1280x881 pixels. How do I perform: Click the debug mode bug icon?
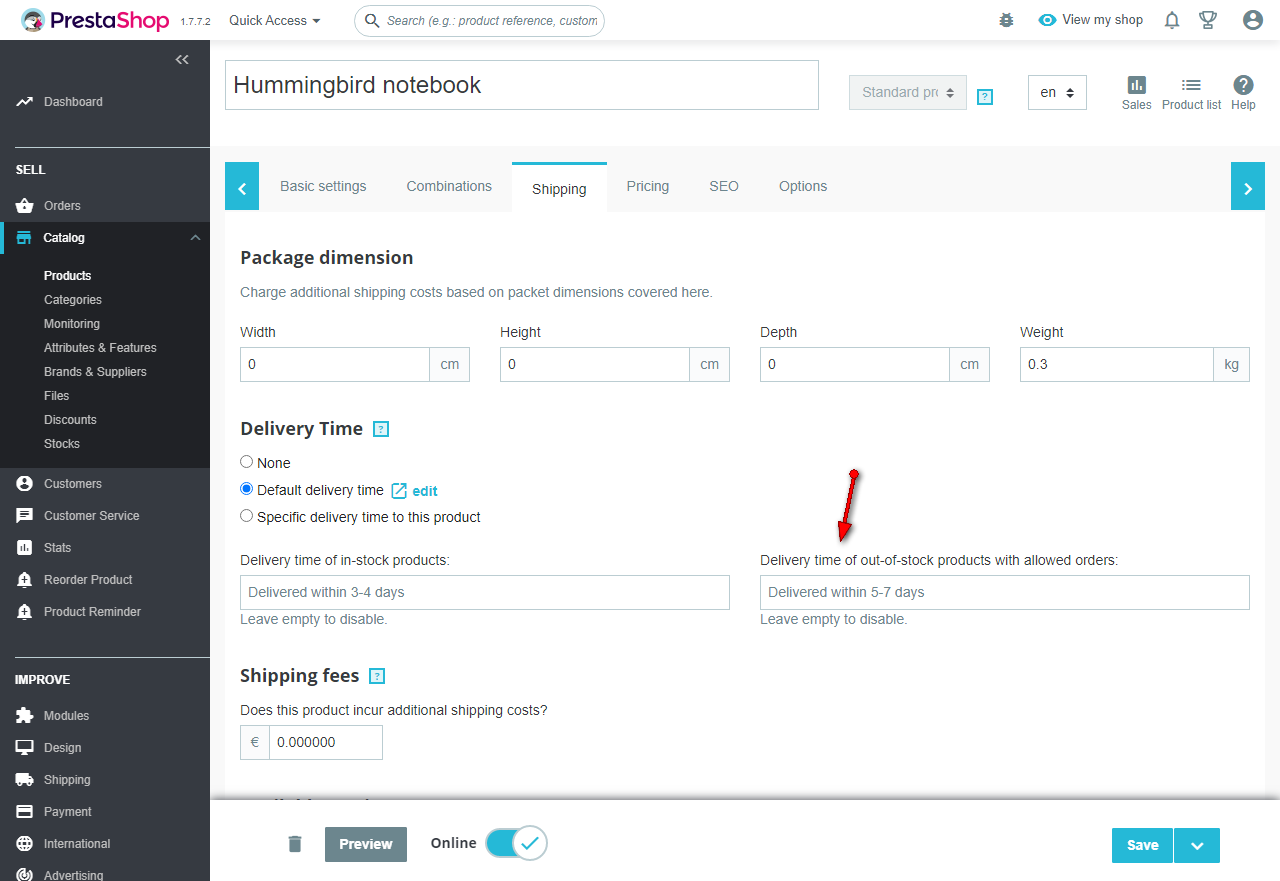coord(1006,20)
